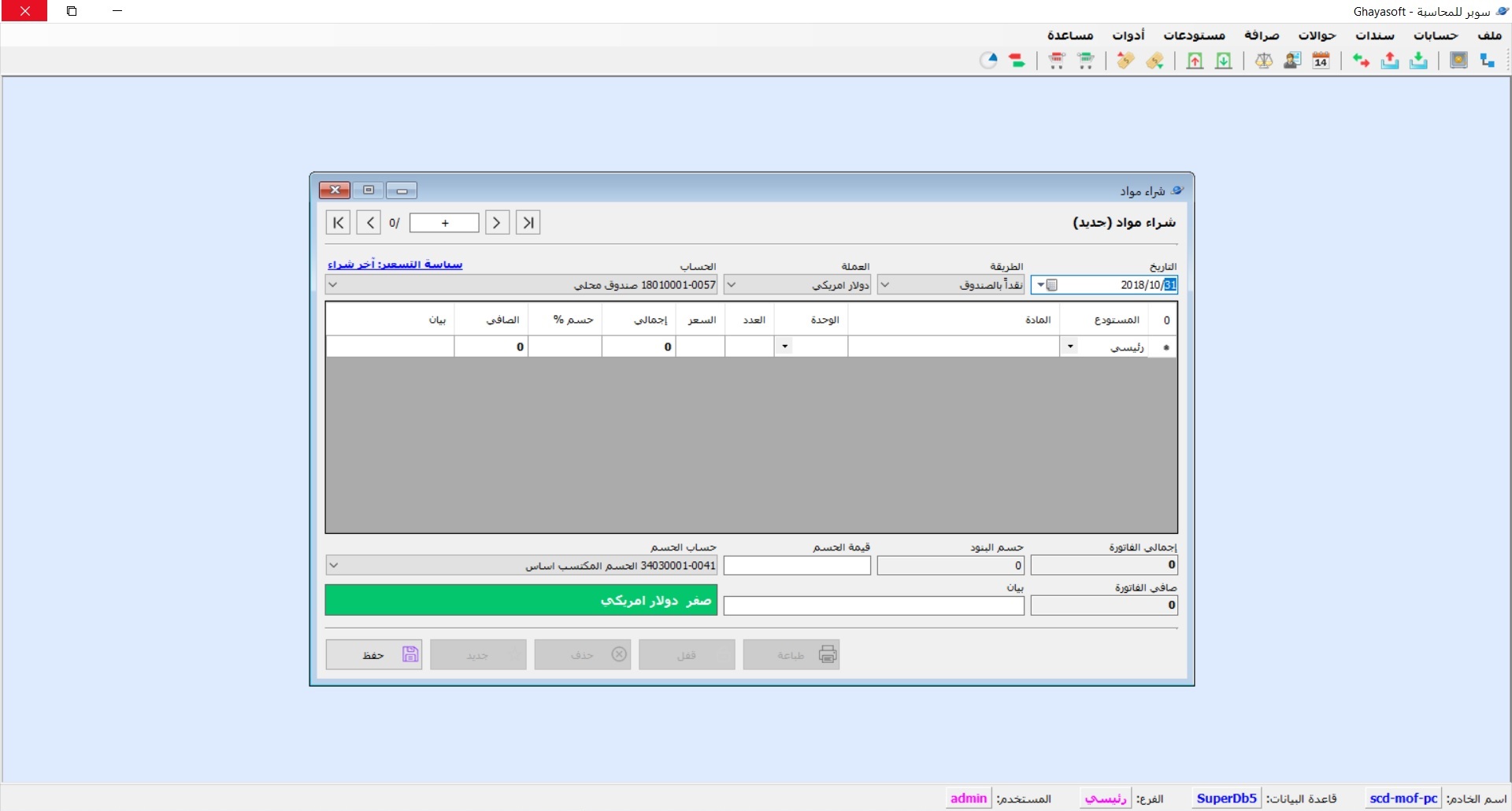Open the red shopping cart toolbar icon
This screenshot has width=1512, height=811.
click(x=1057, y=61)
